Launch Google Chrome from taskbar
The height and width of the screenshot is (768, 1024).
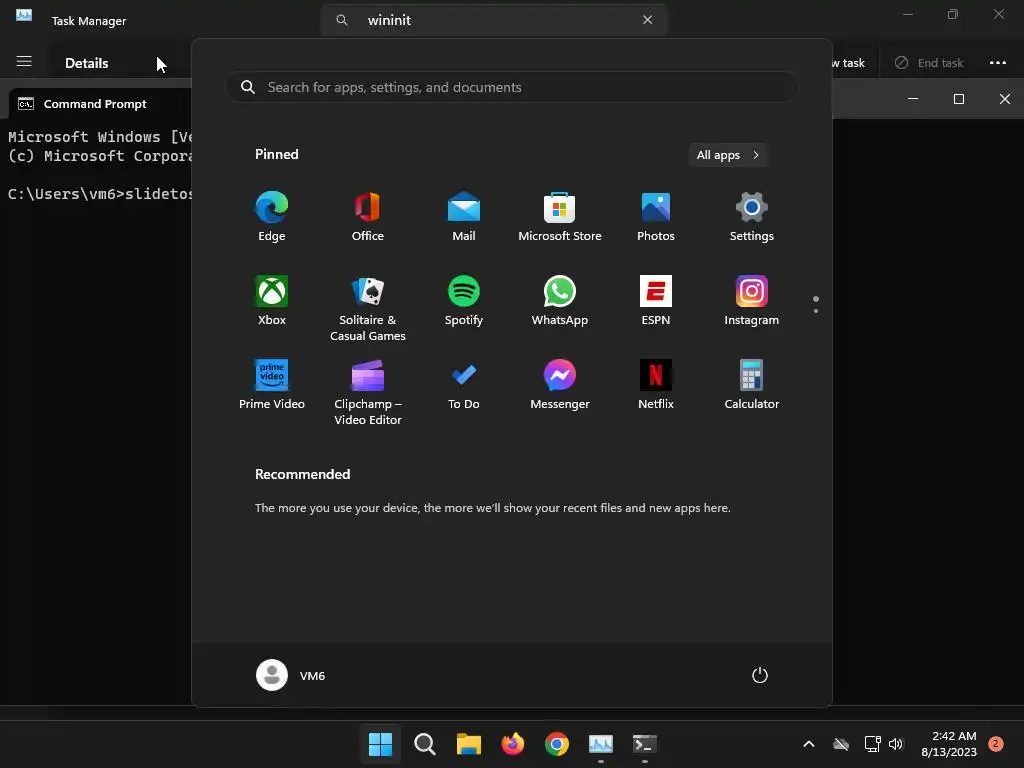click(556, 744)
